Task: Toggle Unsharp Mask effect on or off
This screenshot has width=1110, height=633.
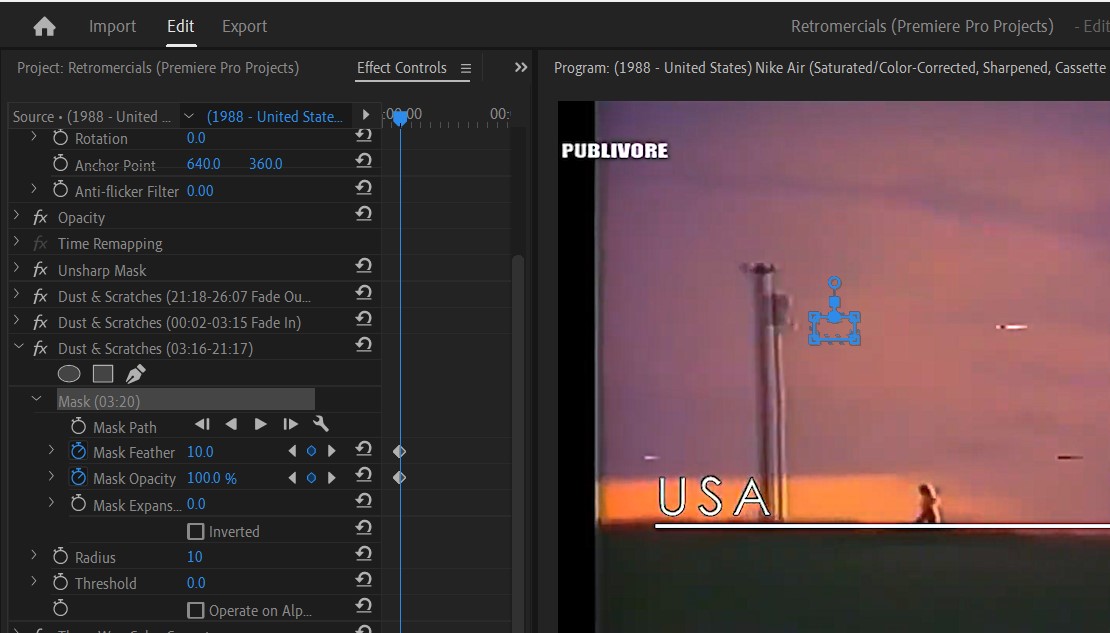Action: click(x=40, y=270)
